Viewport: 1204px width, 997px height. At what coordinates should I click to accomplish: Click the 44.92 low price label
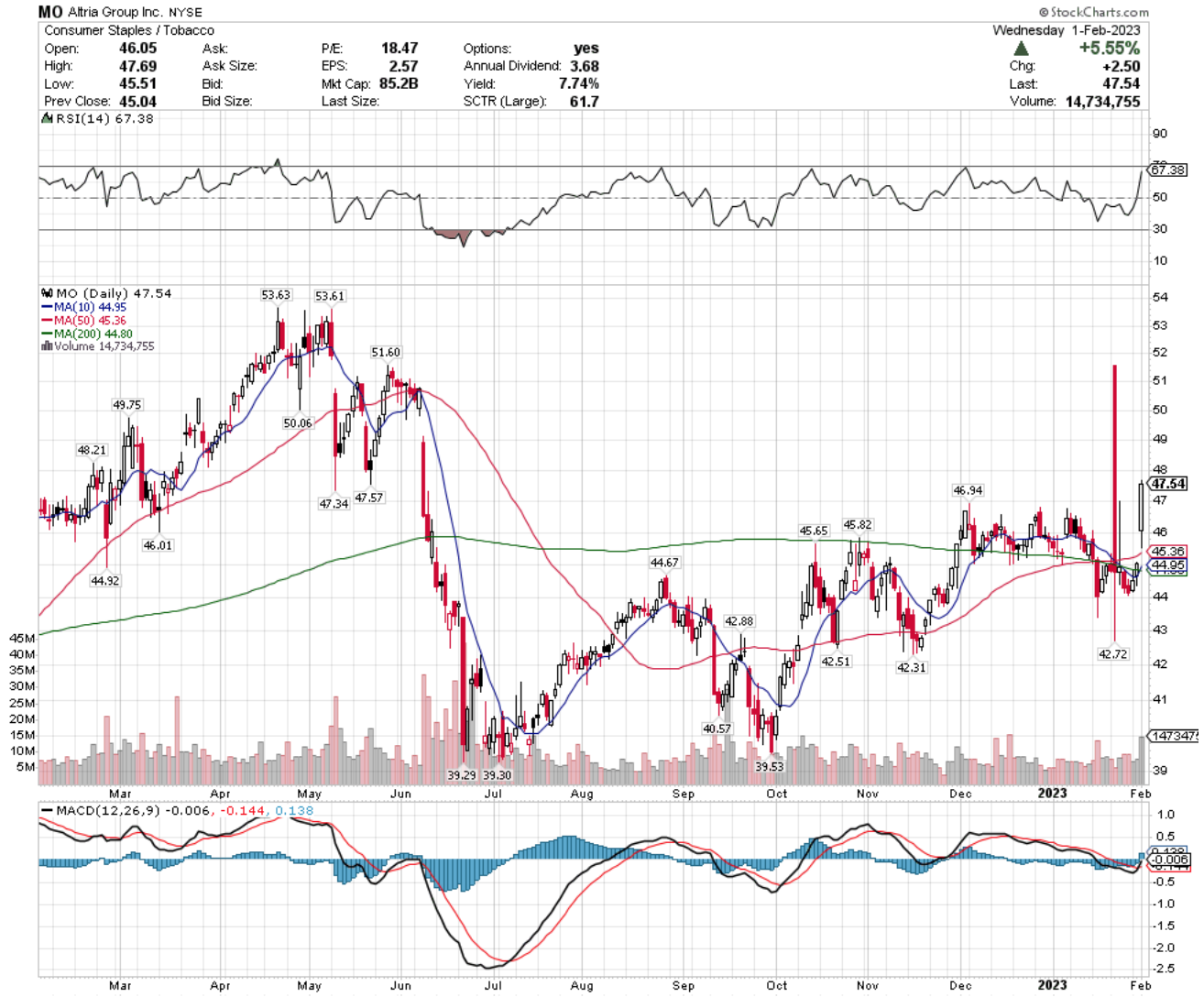point(105,580)
